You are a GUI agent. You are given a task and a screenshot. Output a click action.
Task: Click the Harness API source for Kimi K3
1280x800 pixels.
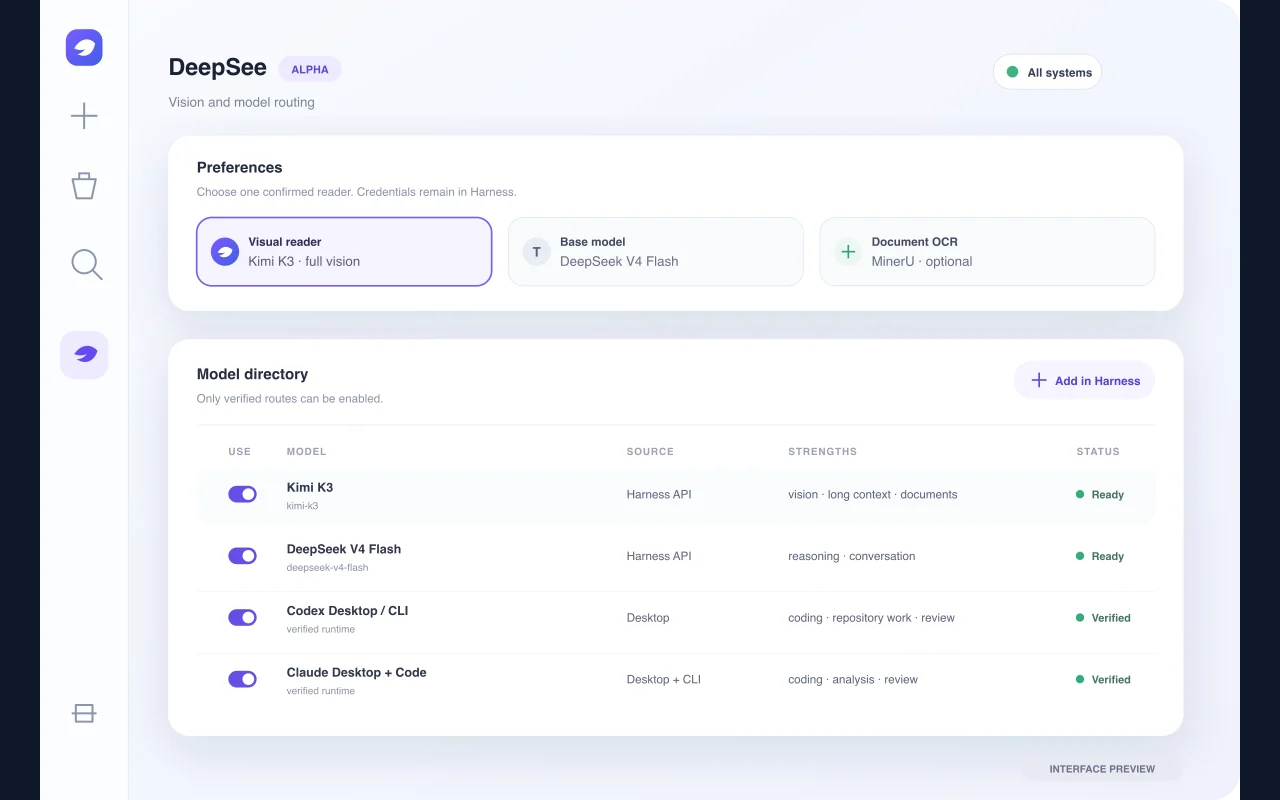659,494
